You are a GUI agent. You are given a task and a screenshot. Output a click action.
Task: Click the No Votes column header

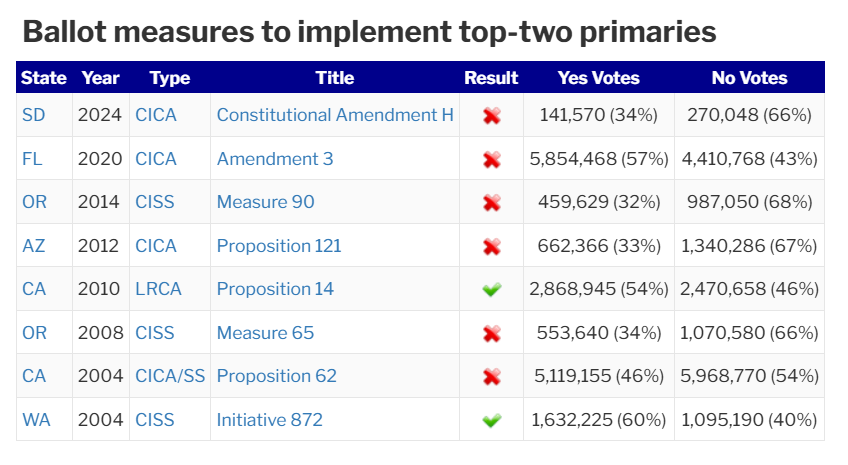pyautogui.click(x=749, y=77)
